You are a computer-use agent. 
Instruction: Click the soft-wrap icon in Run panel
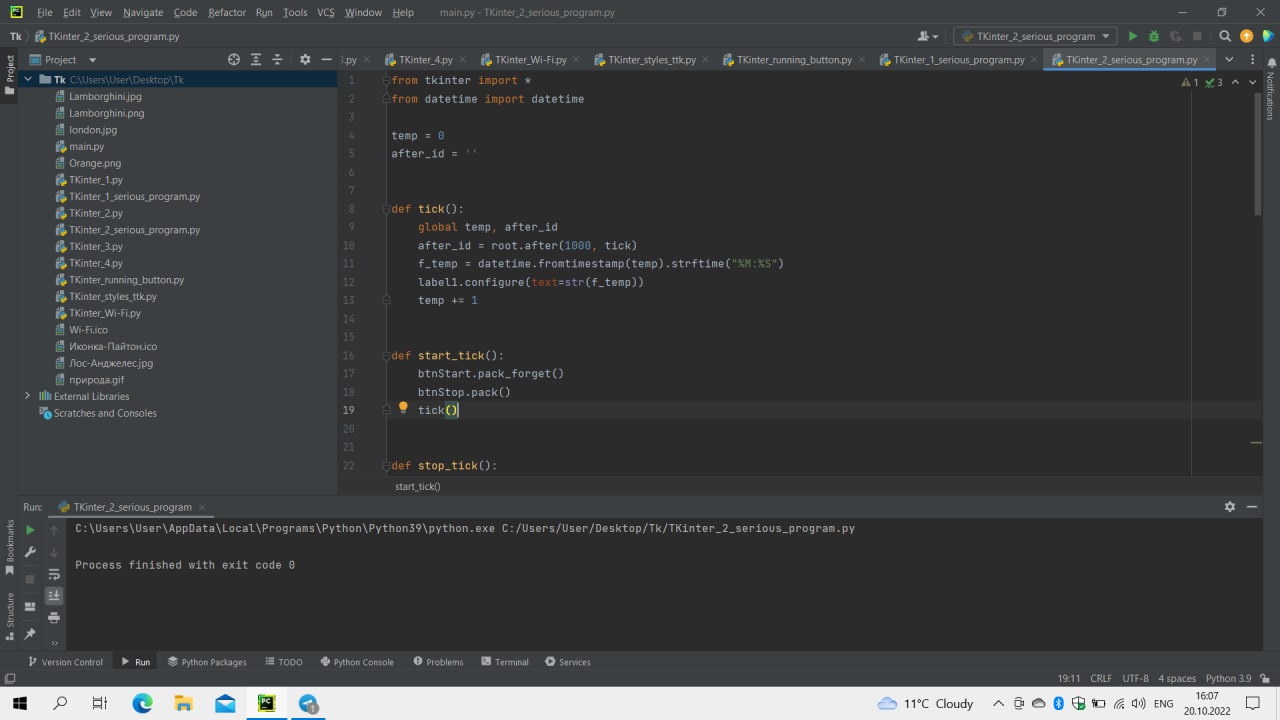point(54,573)
